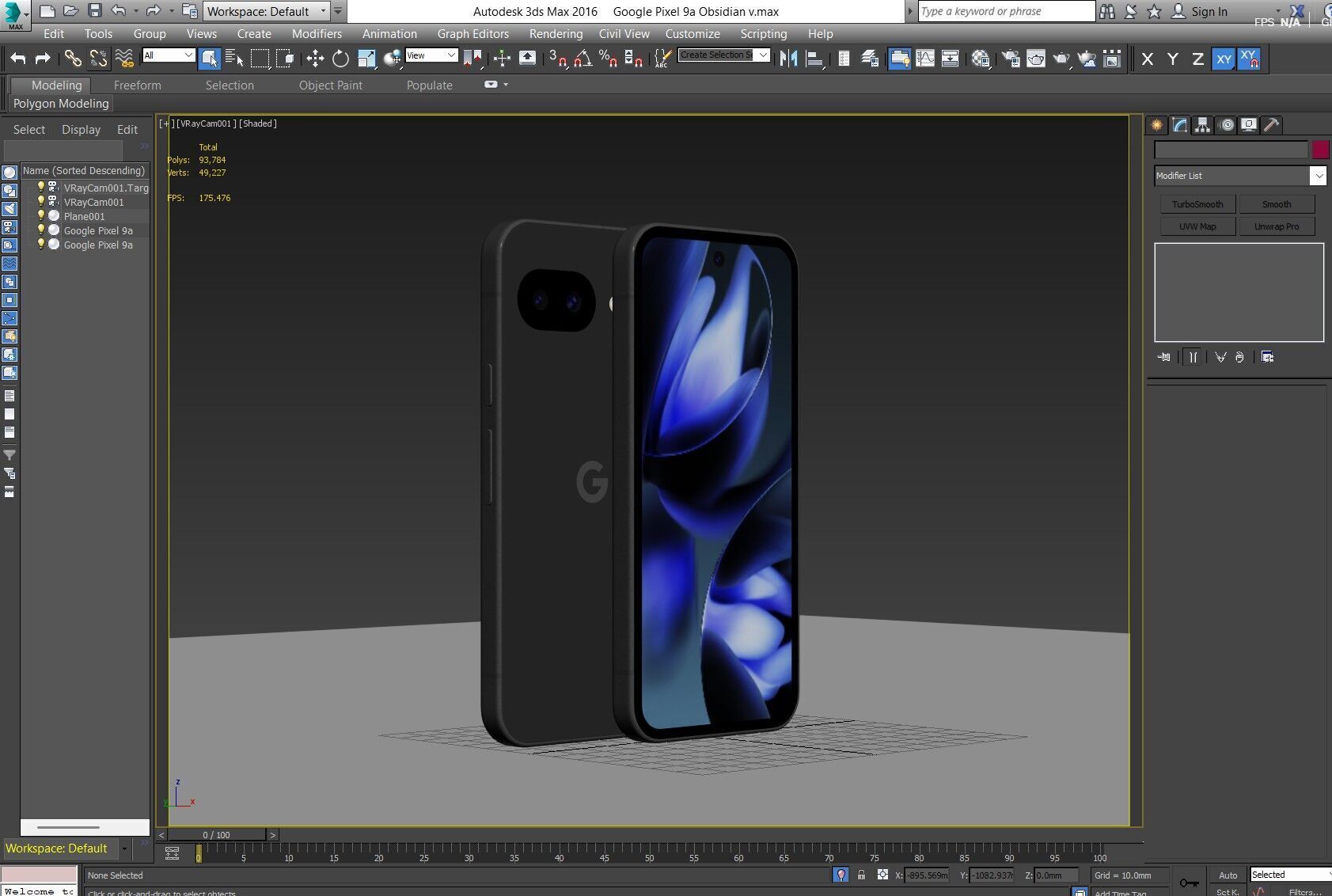This screenshot has width=1332, height=896.
Task: Click the Unlink Selection icon
Action: (98, 59)
